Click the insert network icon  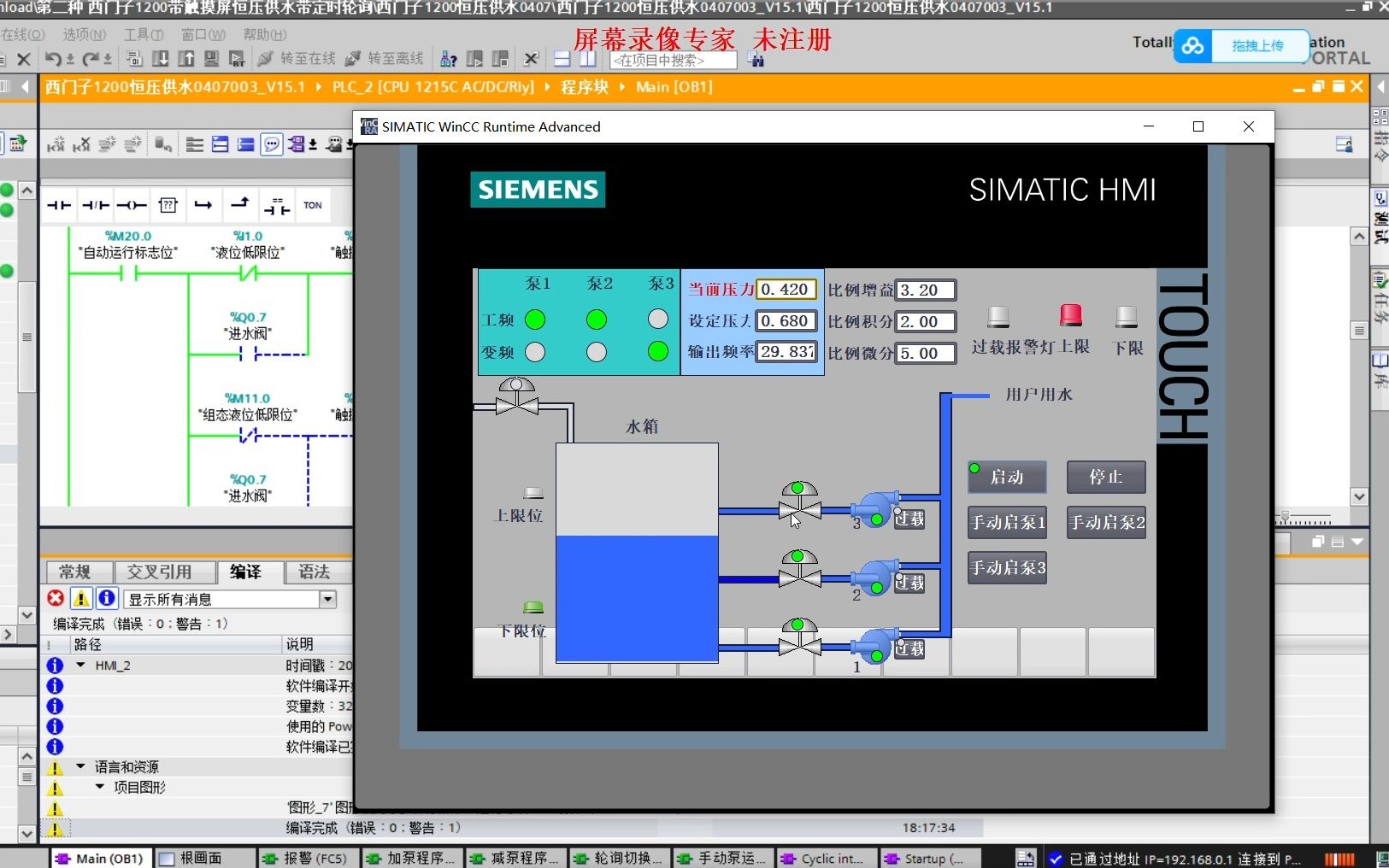[x=56, y=144]
